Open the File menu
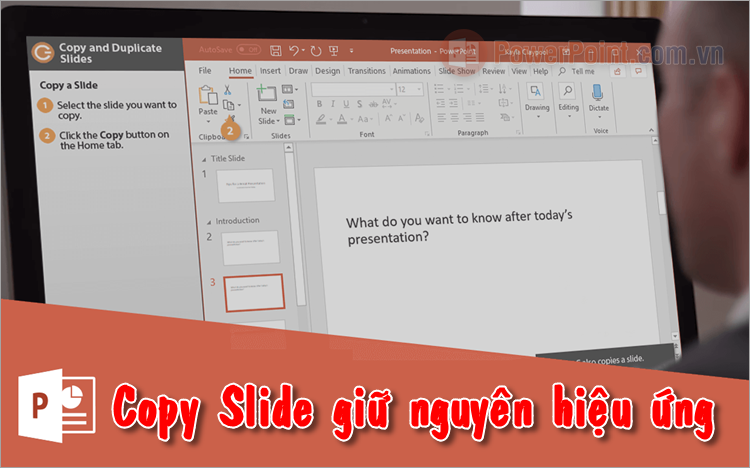 (205, 71)
